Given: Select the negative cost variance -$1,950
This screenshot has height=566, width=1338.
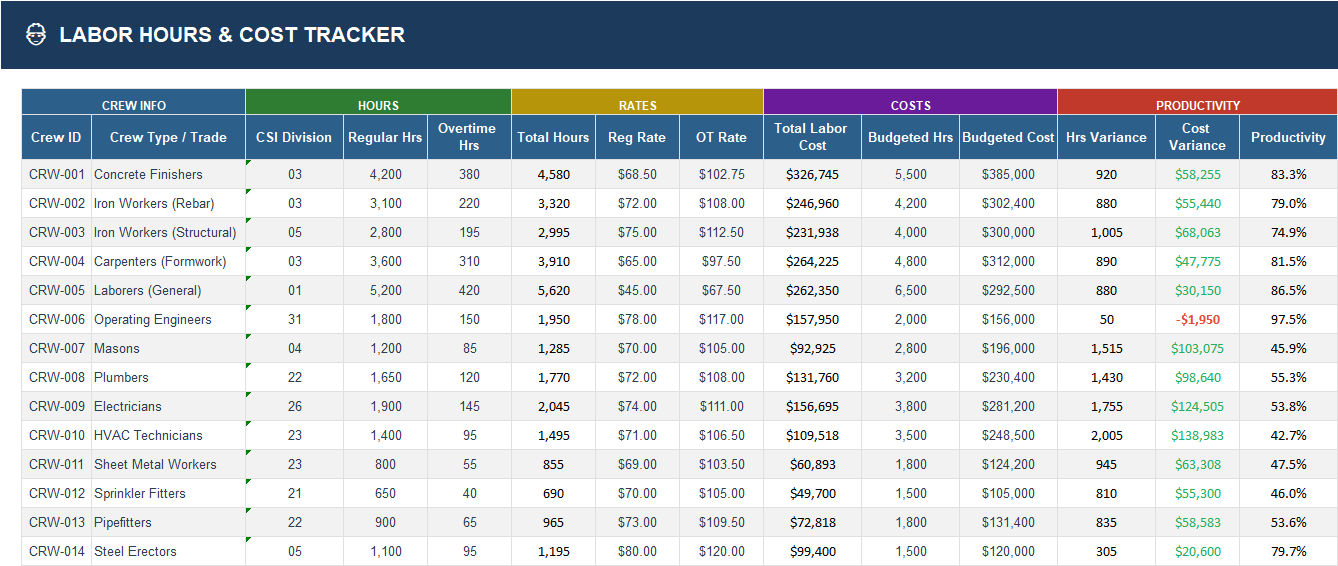Looking at the screenshot, I should [x=1197, y=319].
